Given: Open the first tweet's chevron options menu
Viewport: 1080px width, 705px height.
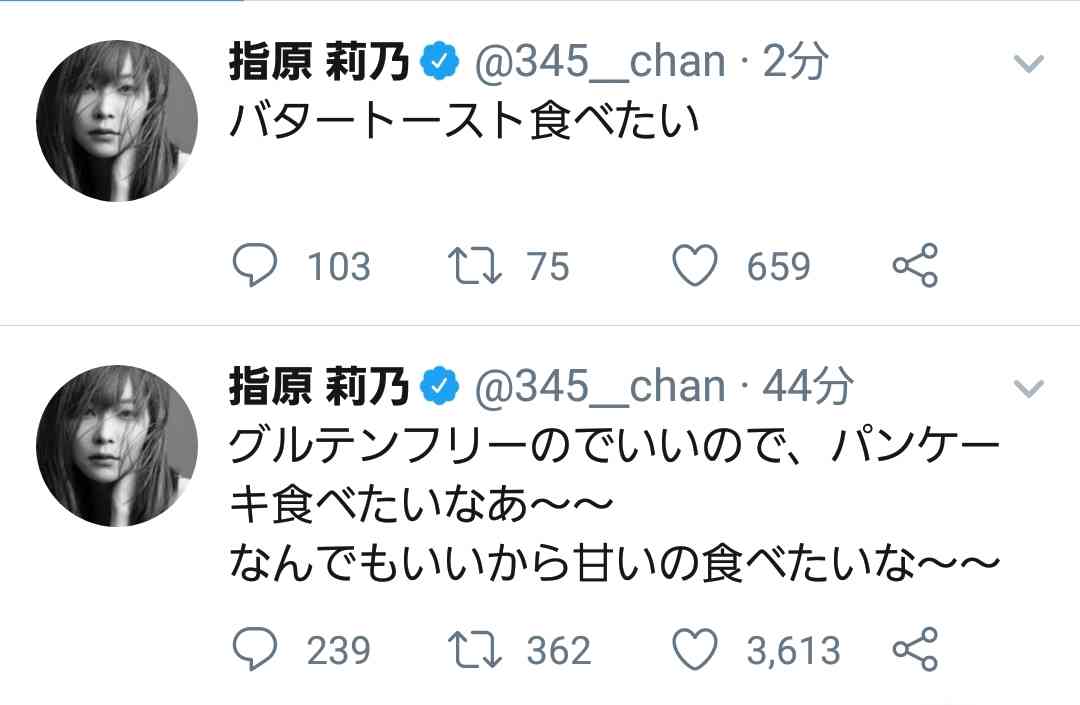Looking at the screenshot, I should click(x=1029, y=64).
